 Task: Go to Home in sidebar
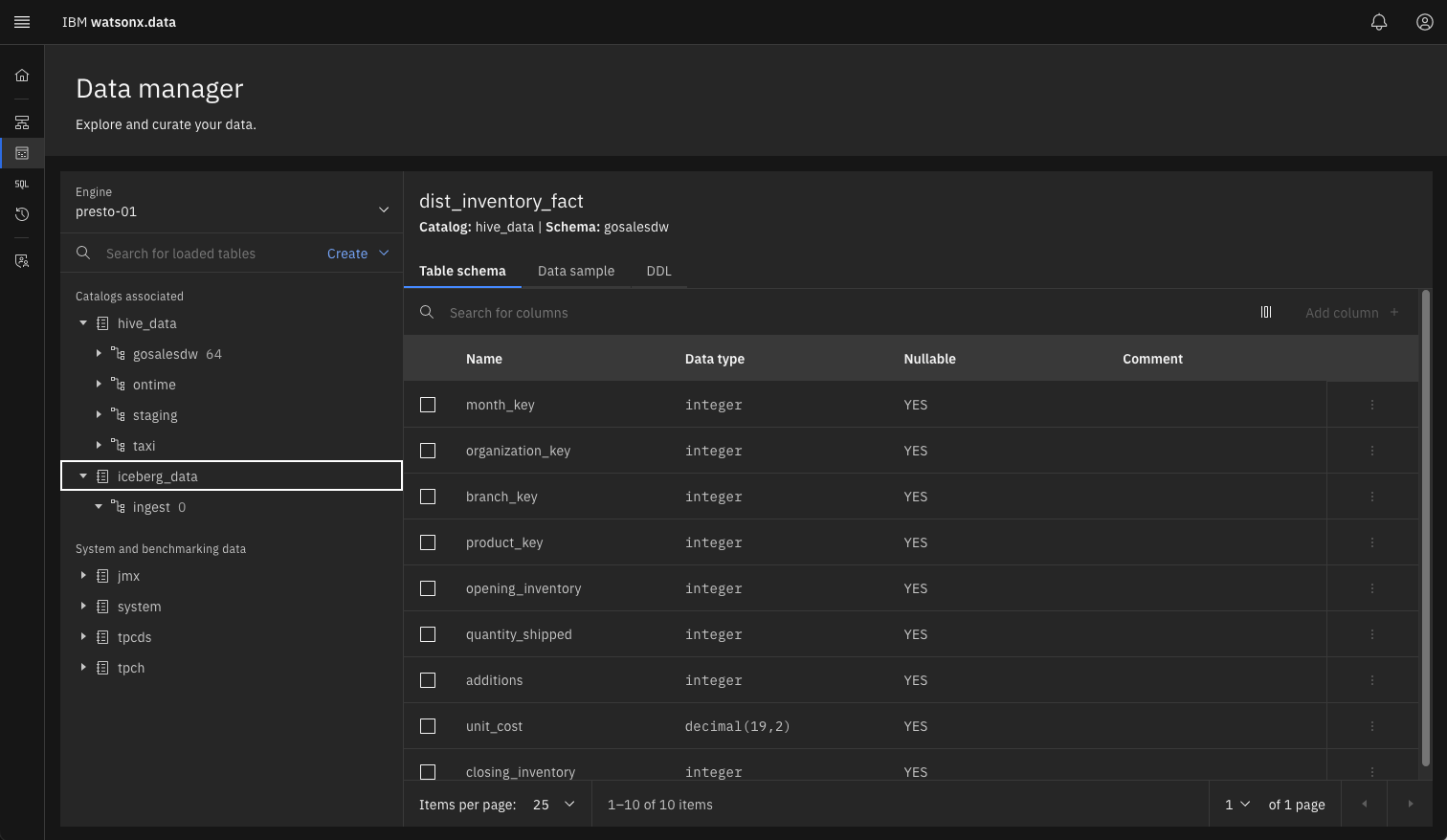point(22,76)
